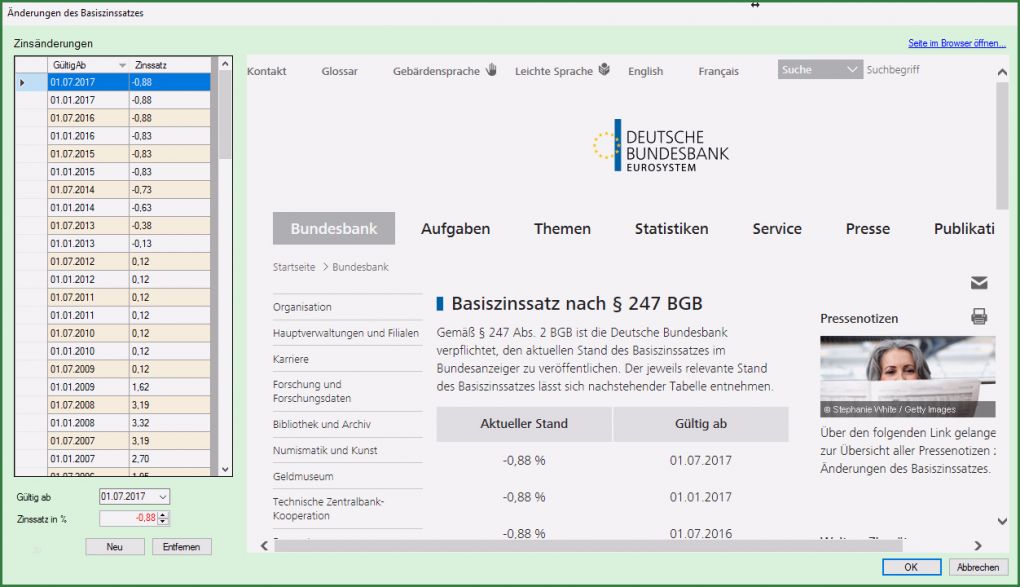Click the printer icon
1020x587 pixels.
coord(979,317)
